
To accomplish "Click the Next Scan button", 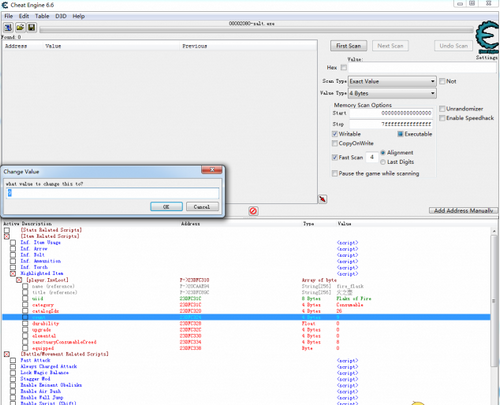I will click(x=390, y=46).
